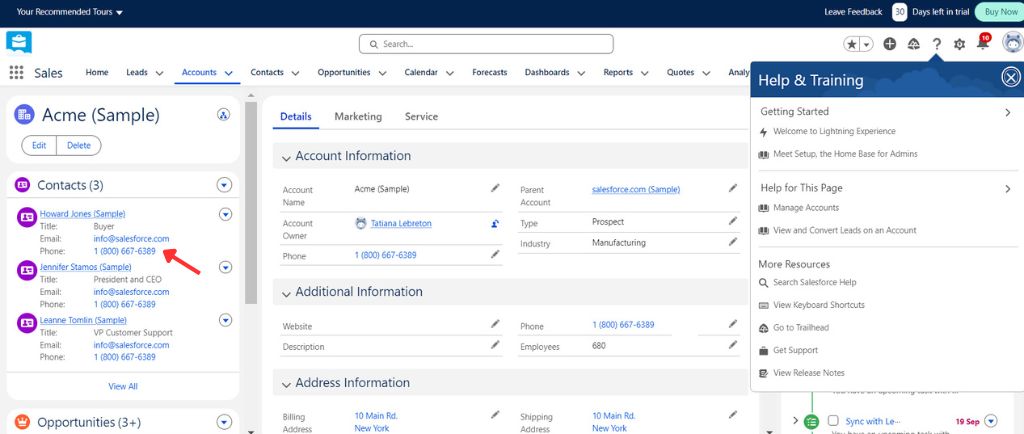Open the App Launcher grid icon
The height and width of the screenshot is (434, 1024).
[x=16, y=72]
